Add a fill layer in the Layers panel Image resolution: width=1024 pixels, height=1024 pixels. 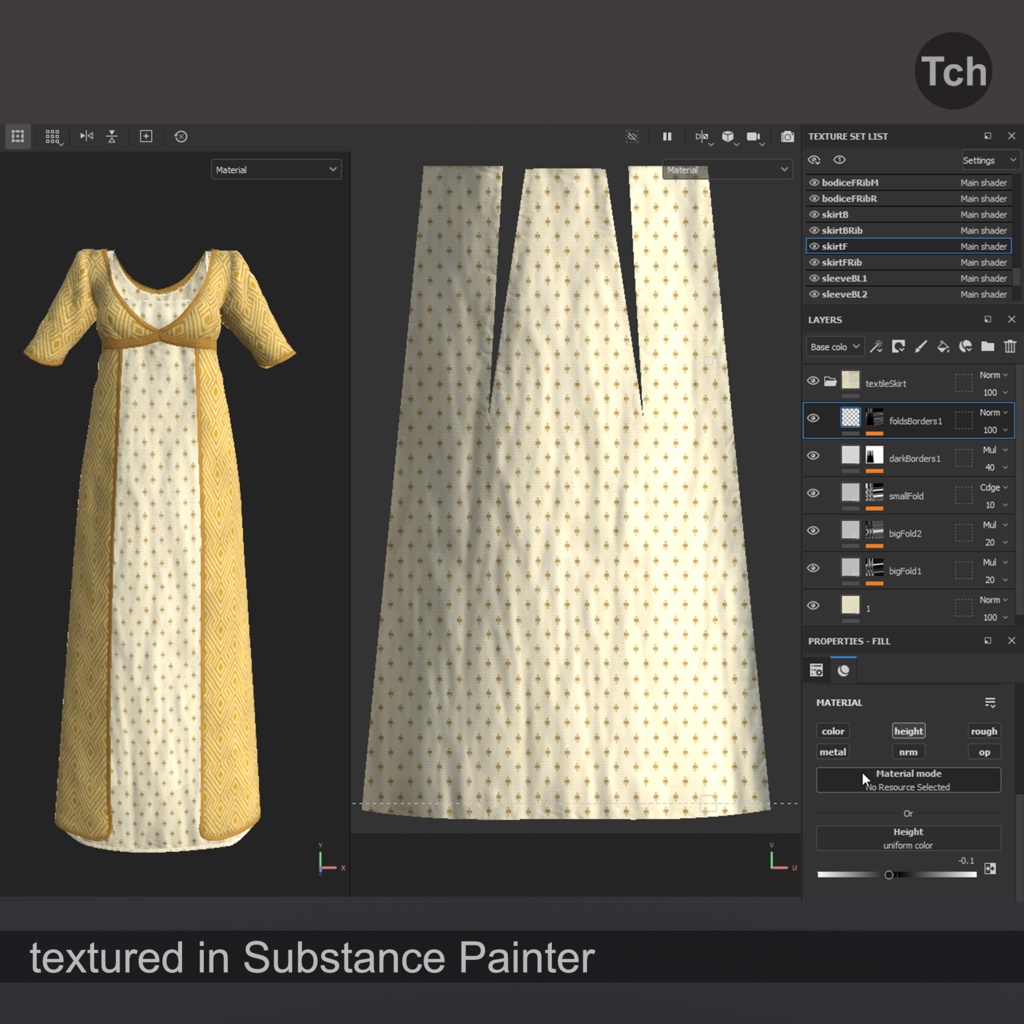(x=944, y=346)
